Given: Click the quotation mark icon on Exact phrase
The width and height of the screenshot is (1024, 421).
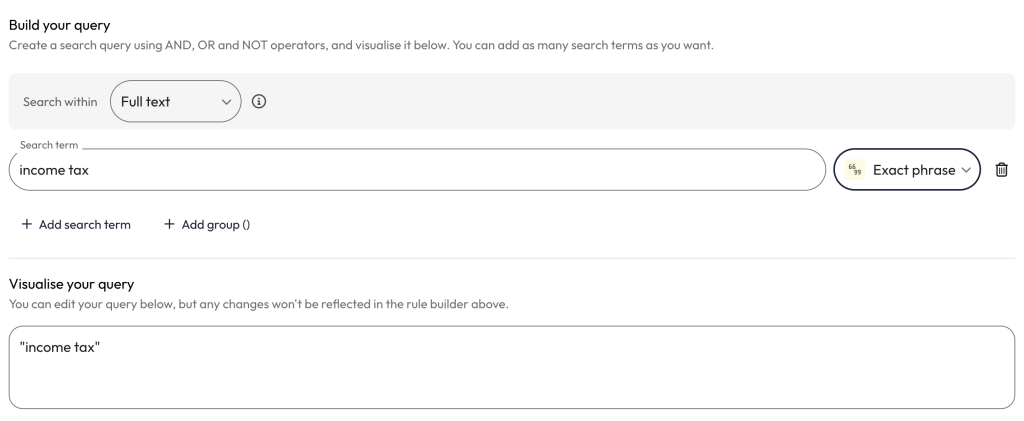Looking at the screenshot, I should (x=854, y=170).
